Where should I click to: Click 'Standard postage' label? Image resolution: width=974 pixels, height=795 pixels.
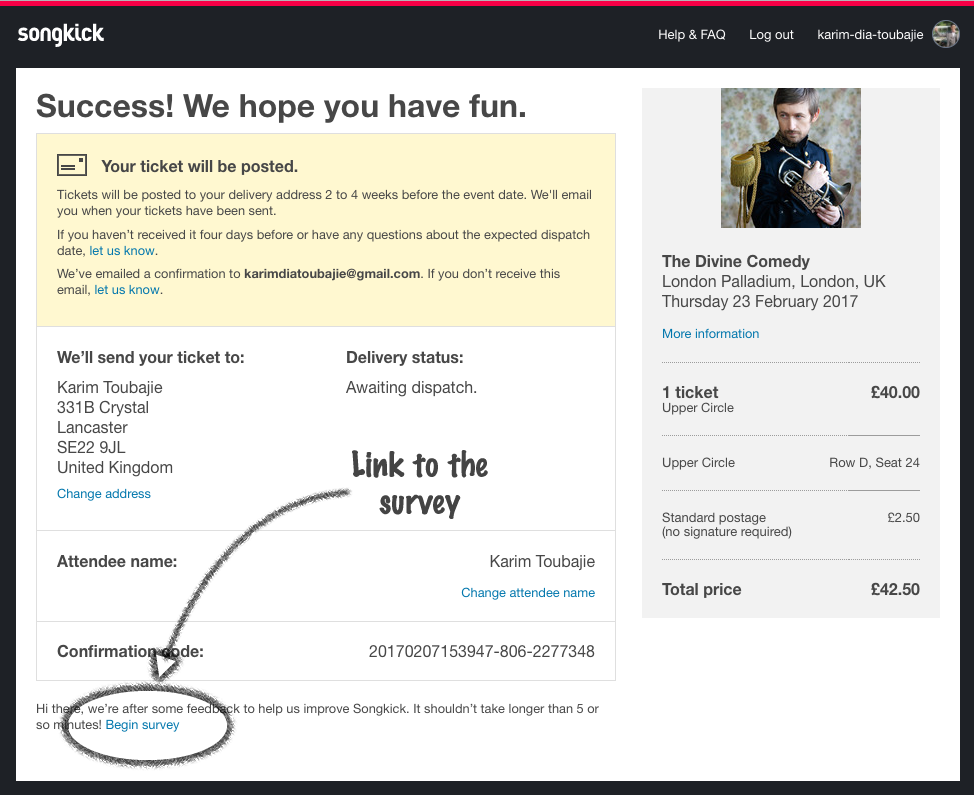click(x=714, y=517)
